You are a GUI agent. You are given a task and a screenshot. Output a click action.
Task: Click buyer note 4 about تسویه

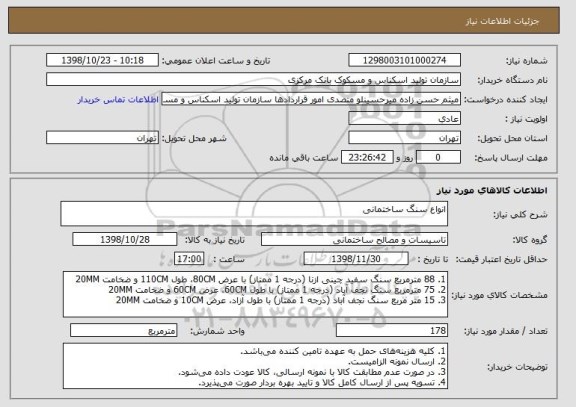pyautogui.click(x=322, y=383)
